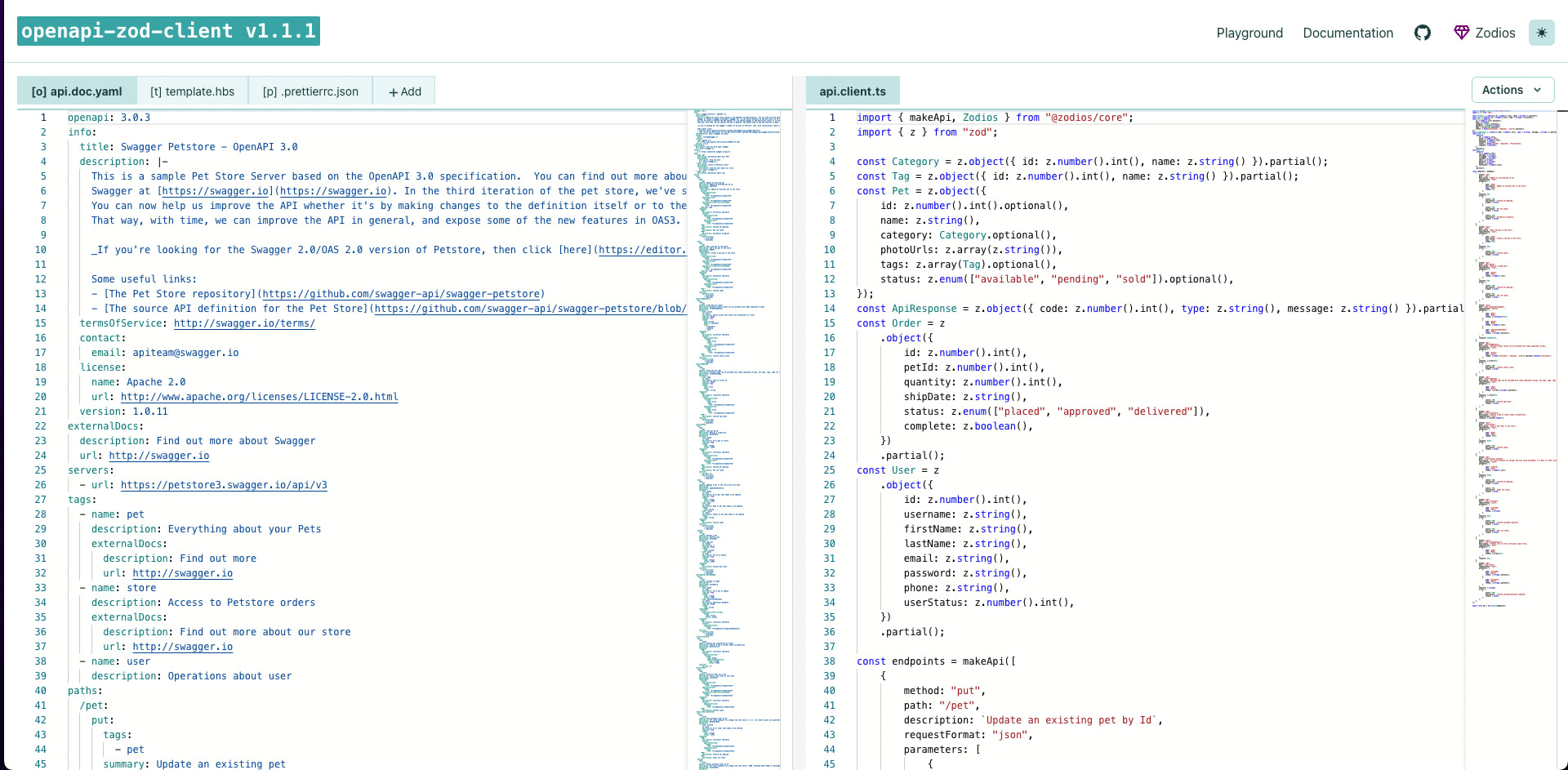The width and height of the screenshot is (1568, 770).
Task: Click the [t] prefix icon on template.hbs tab
Action: coord(155,91)
